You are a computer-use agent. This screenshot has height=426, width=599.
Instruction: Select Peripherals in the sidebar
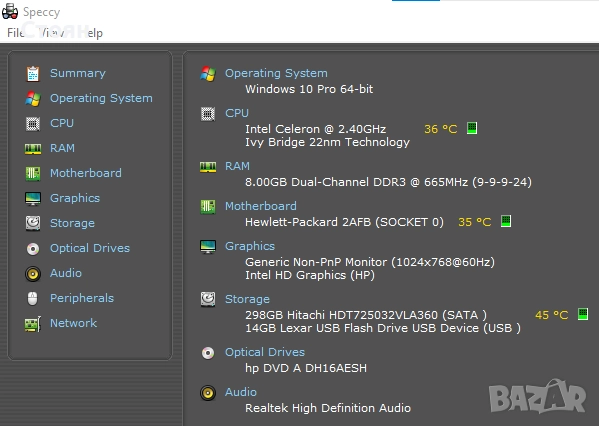82,298
